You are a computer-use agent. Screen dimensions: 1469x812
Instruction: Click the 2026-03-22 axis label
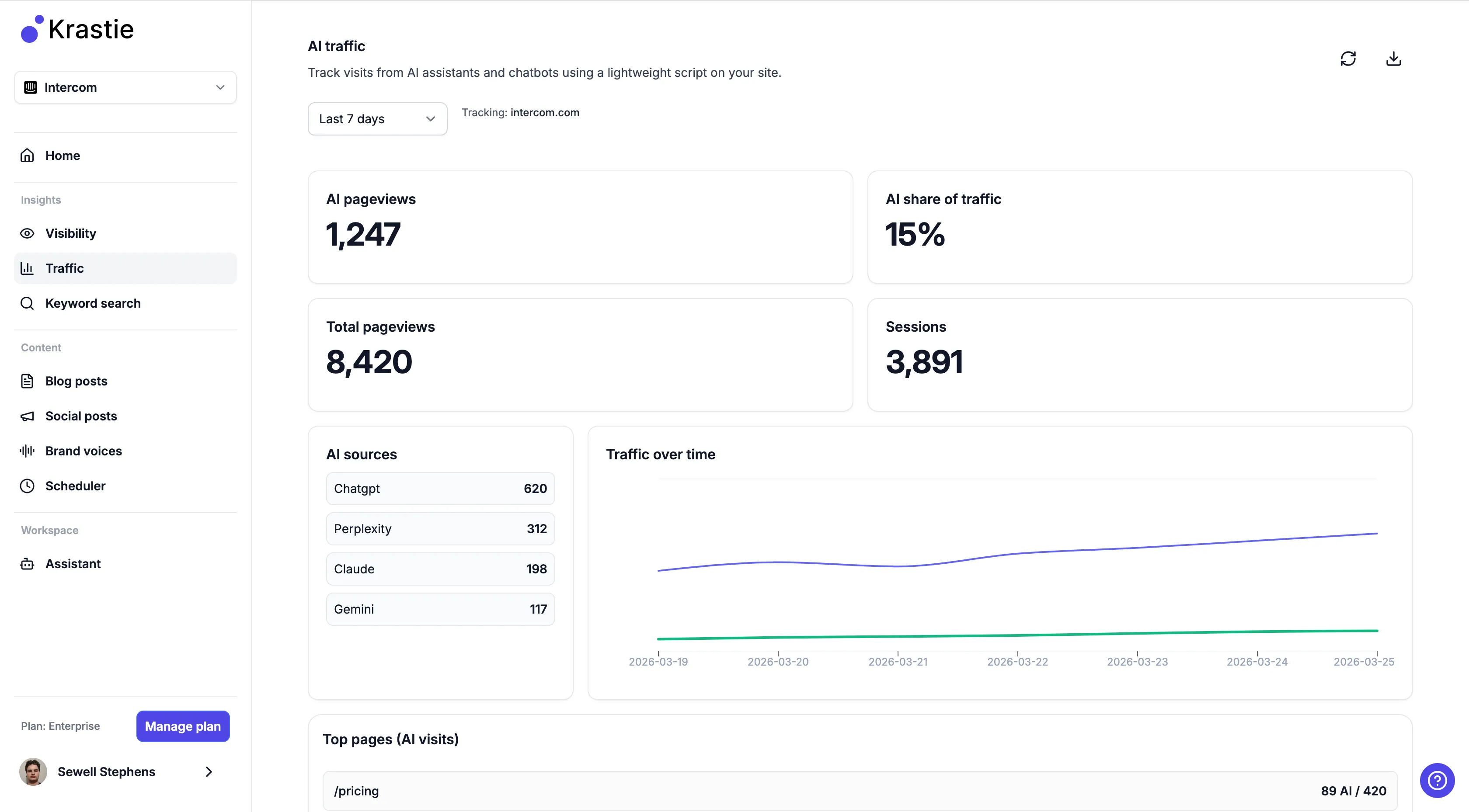coord(1017,662)
